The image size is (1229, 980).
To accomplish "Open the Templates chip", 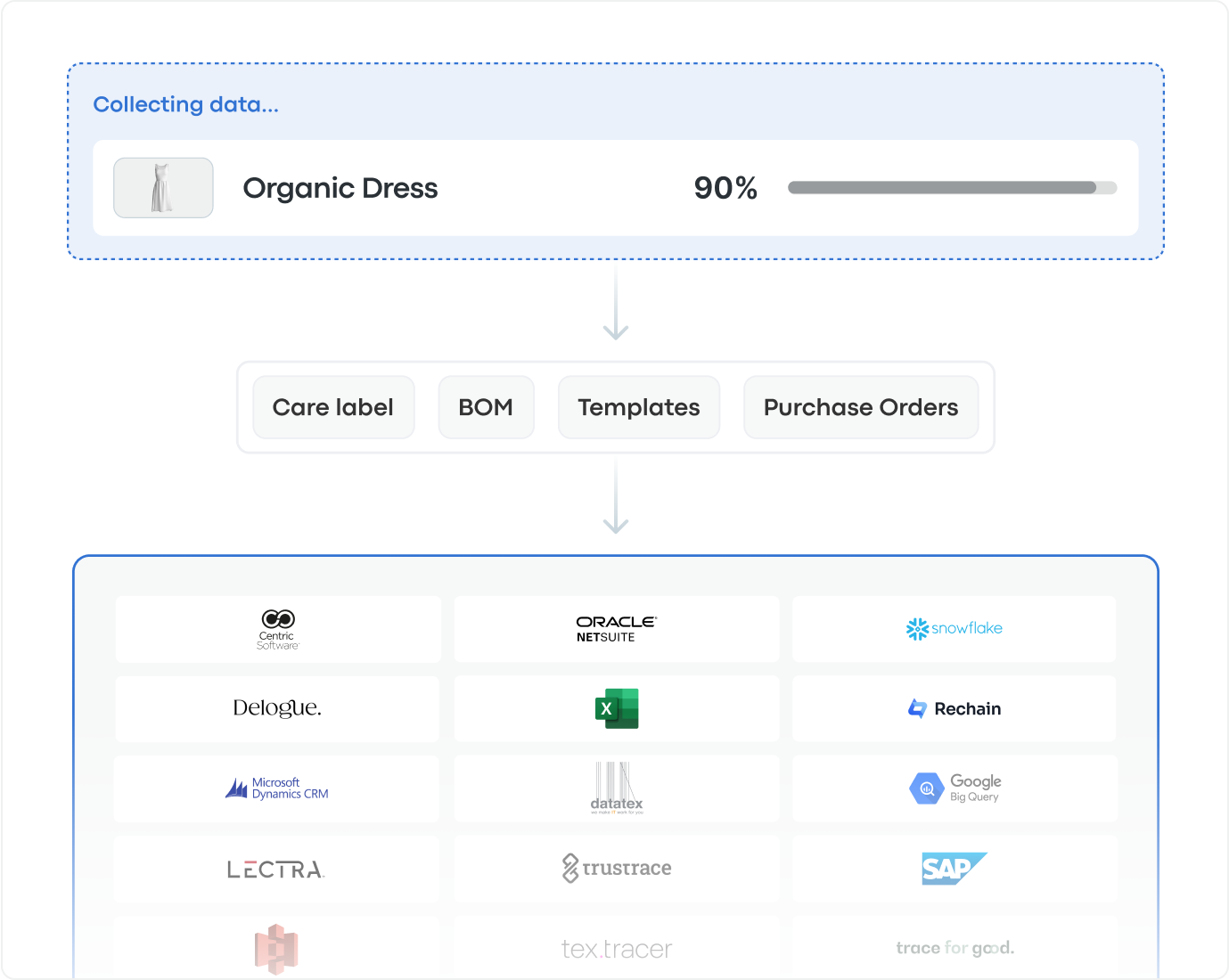I will pyautogui.click(x=639, y=407).
